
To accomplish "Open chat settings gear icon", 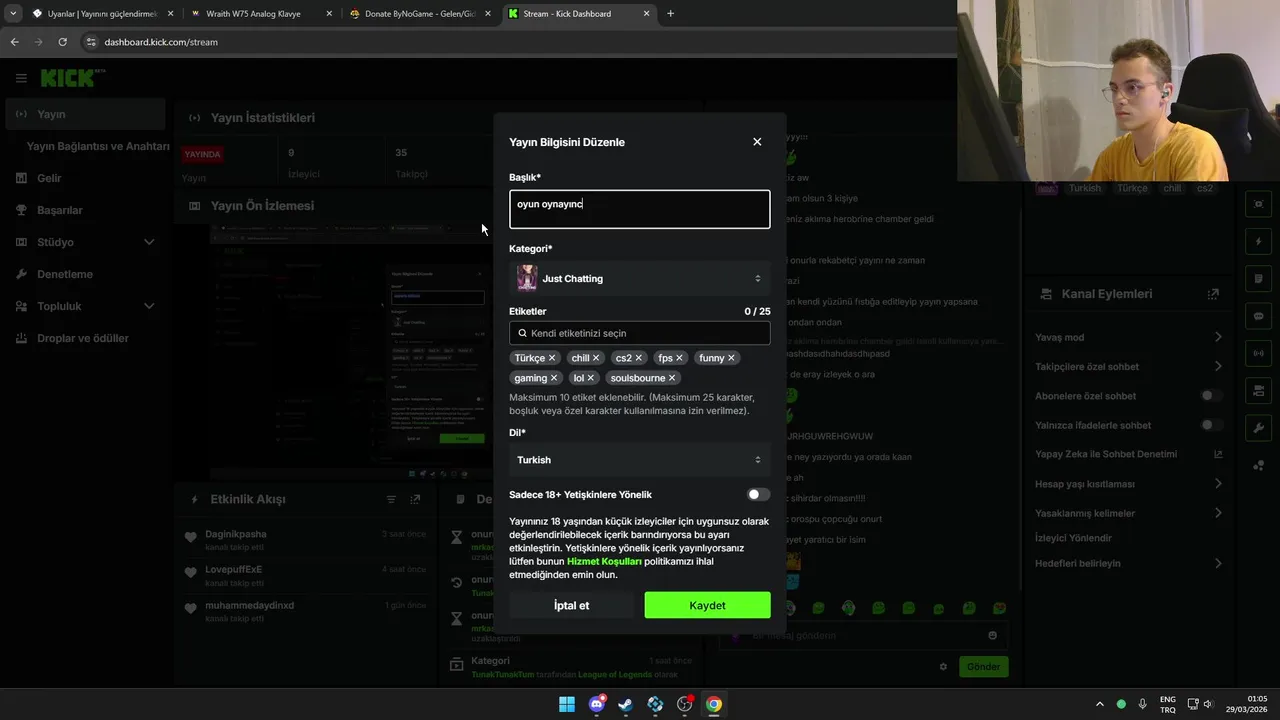I will click(942, 667).
